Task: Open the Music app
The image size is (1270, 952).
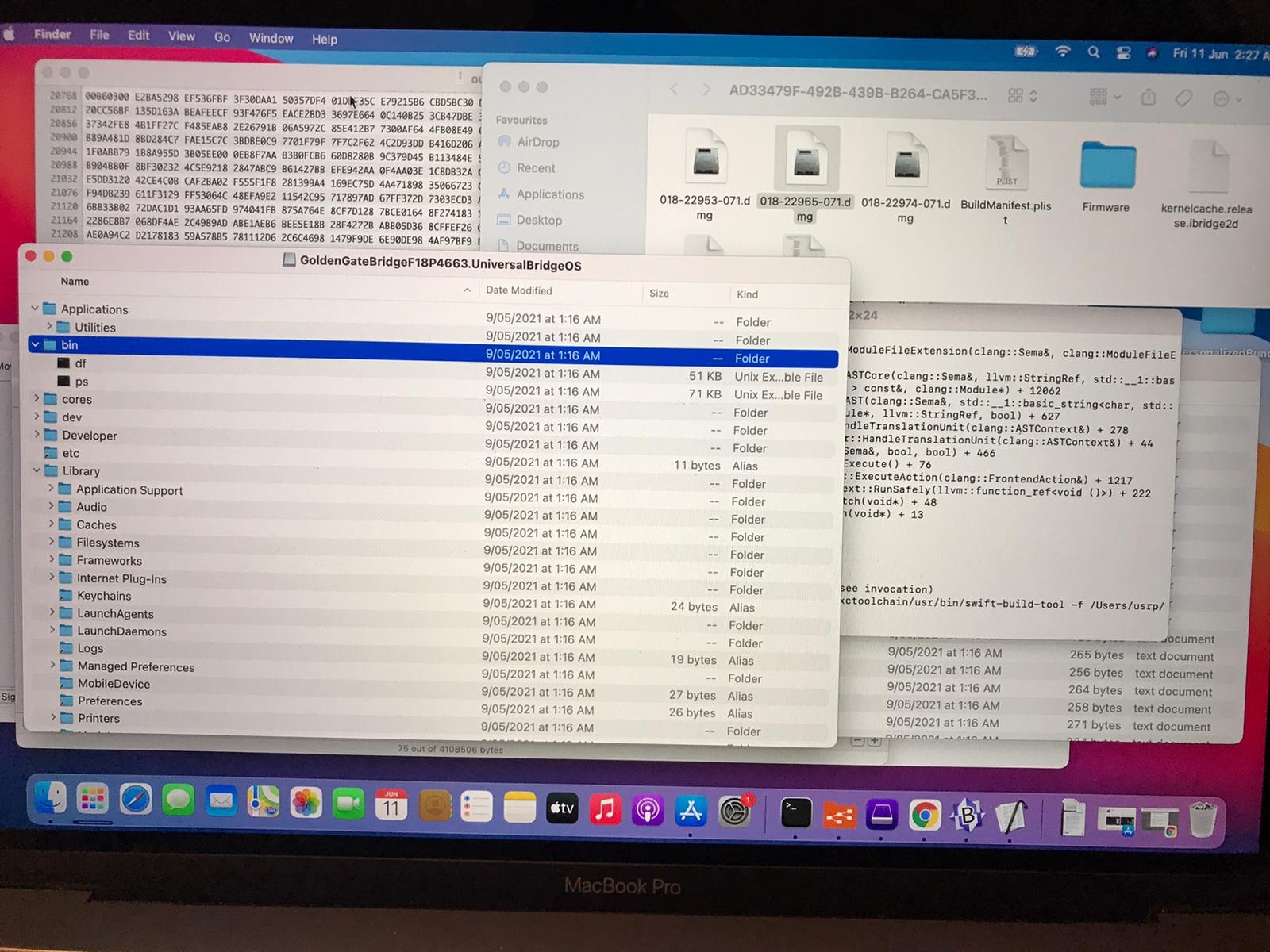Action: click(605, 809)
